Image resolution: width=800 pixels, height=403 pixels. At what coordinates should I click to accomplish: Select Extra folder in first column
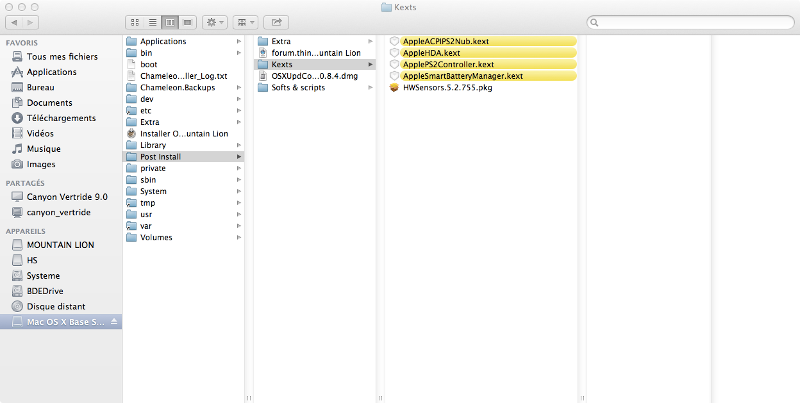point(184,122)
